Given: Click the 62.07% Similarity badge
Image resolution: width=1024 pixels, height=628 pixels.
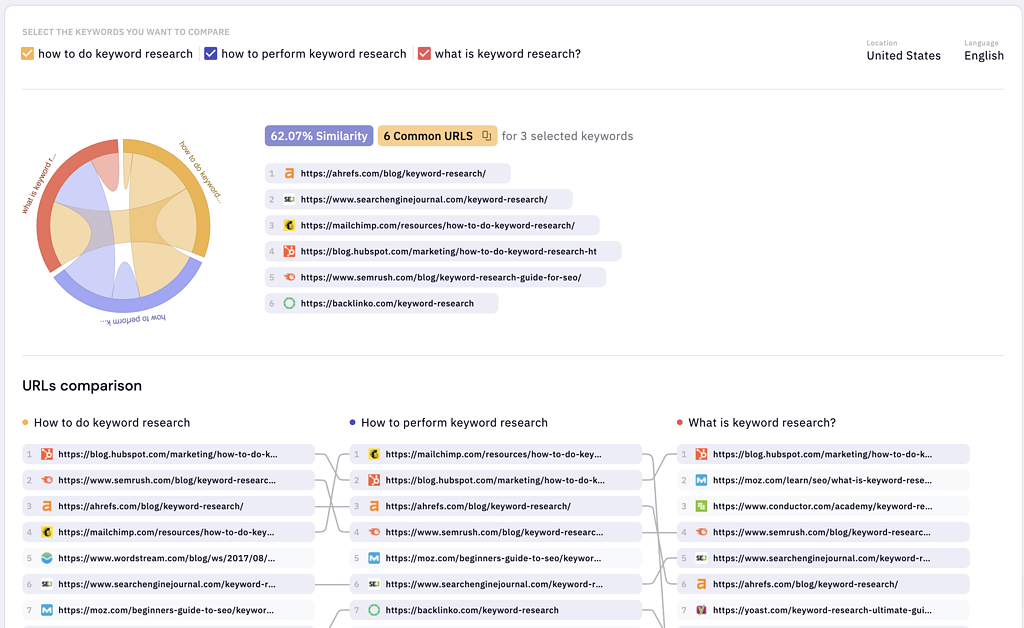Looking at the screenshot, I should click(x=319, y=136).
